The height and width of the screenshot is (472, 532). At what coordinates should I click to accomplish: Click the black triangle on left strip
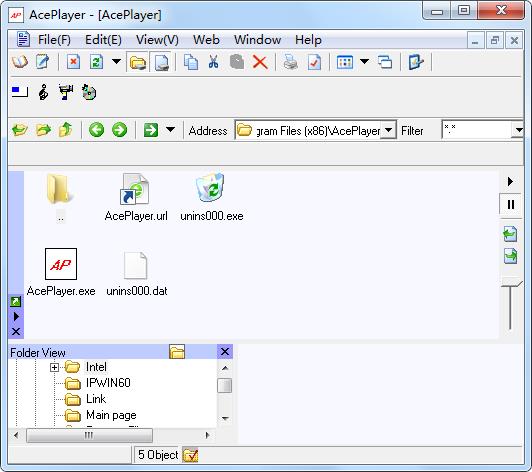[16, 317]
